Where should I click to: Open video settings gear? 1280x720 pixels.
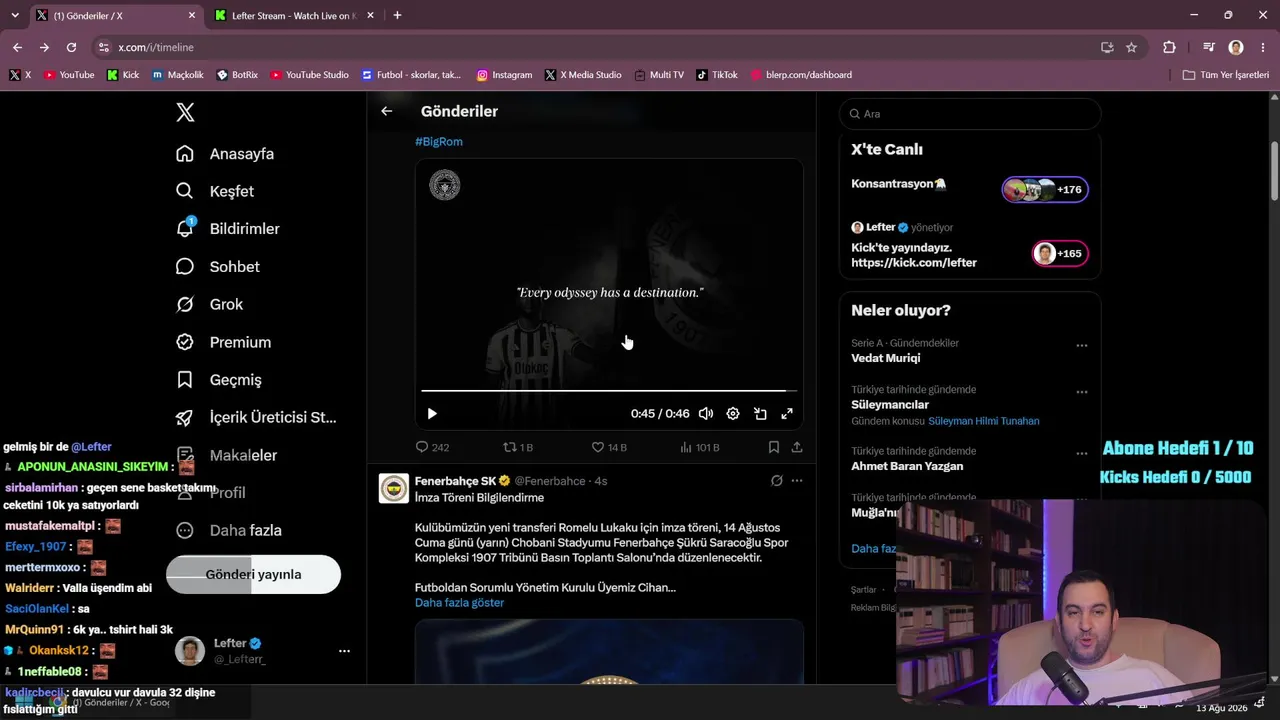click(x=733, y=414)
